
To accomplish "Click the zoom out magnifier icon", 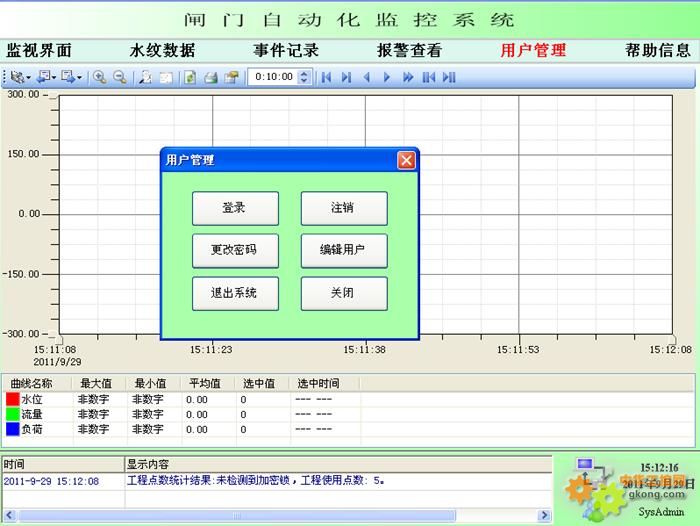I will [120, 77].
